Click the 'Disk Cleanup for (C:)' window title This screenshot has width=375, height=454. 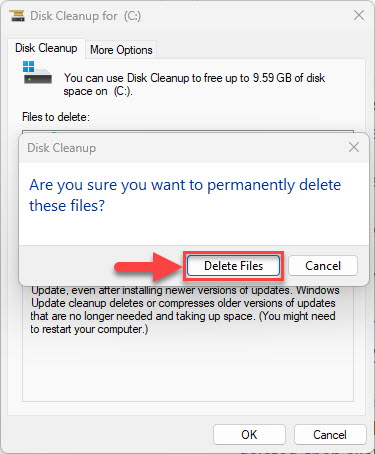click(85, 16)
